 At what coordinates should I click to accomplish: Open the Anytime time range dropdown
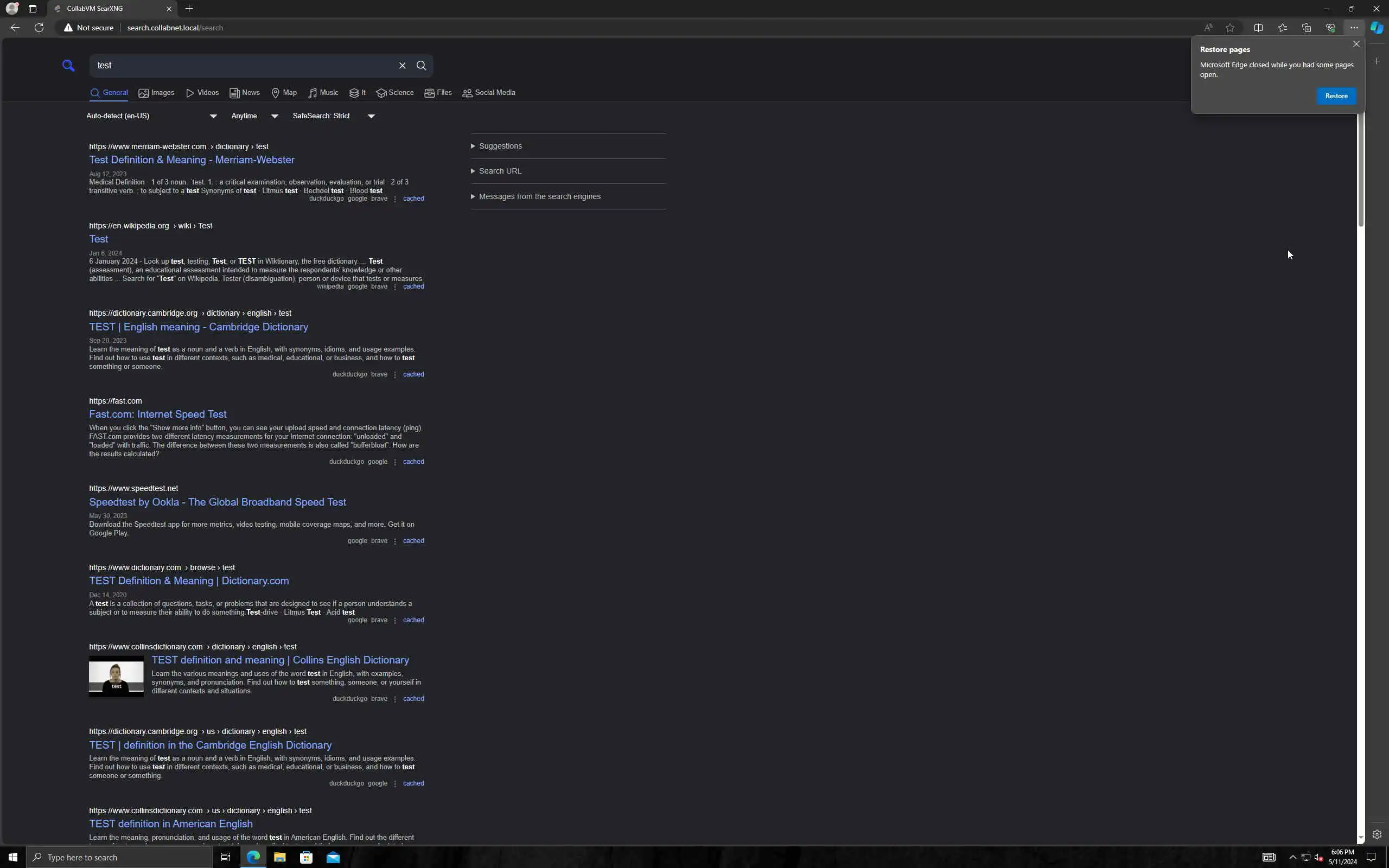coord(254,116)
